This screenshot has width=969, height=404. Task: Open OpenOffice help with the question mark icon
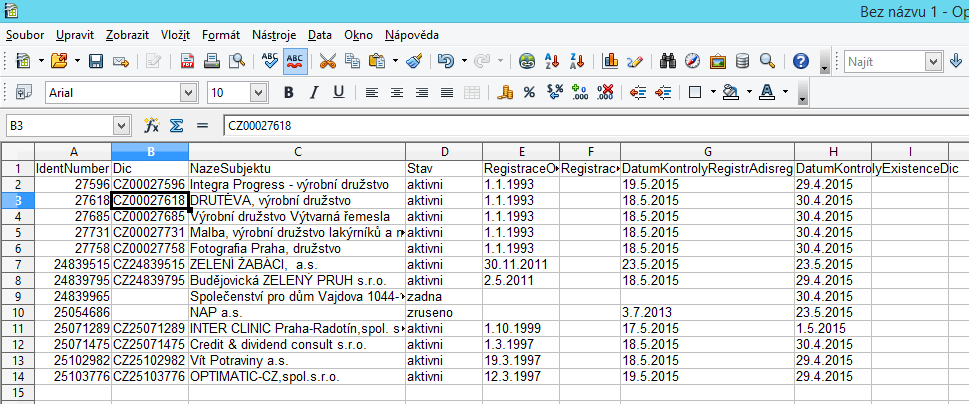(801, 61)
